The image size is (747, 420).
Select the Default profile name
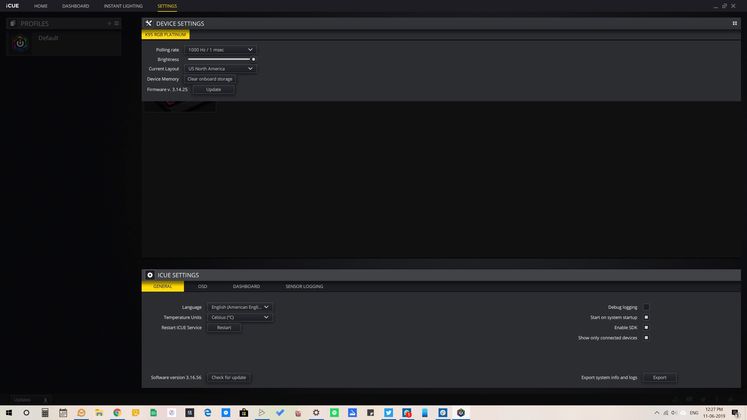coord(48,38)
